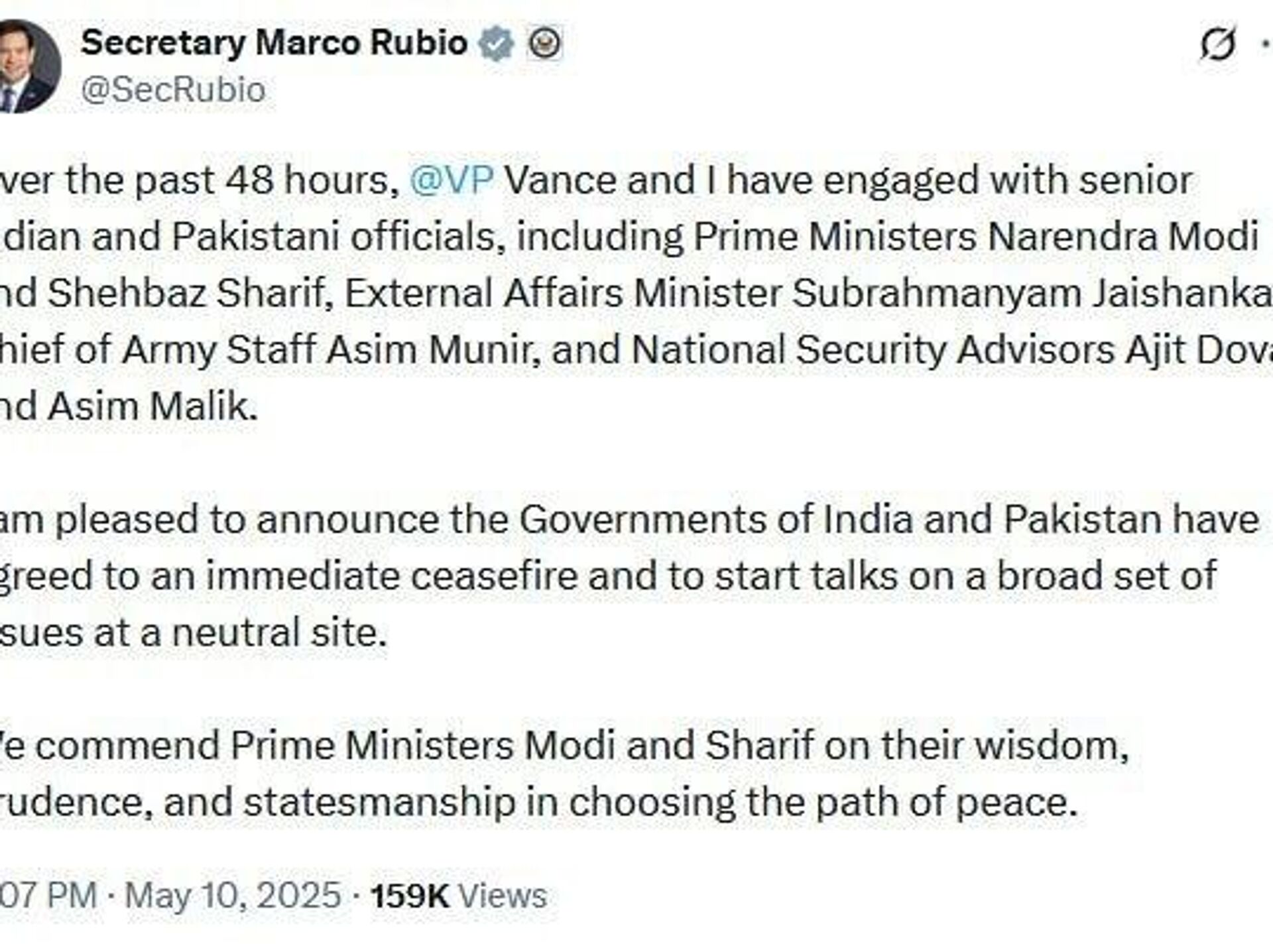Viewport: 1273px width, 952px height.
Task: Click the Secretary Marco Rubio display name
Action: click(x=274, y=44)
